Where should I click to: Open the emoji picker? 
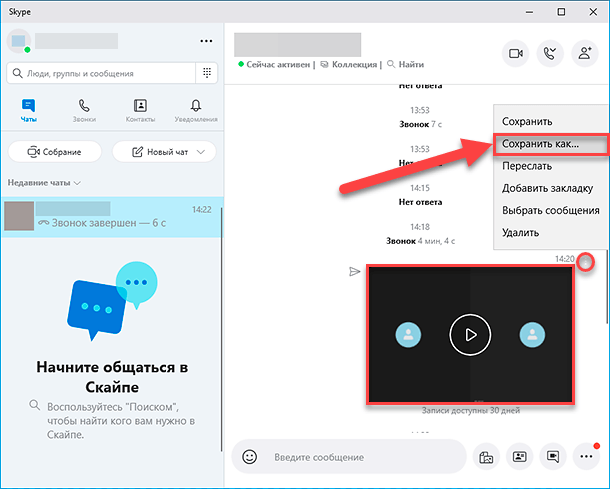point(249,457)
